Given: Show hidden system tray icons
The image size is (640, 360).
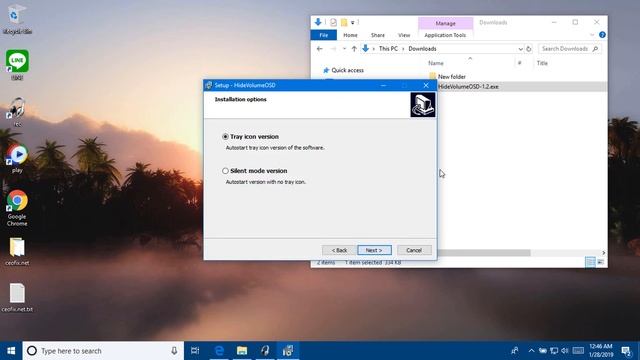Looking at the screenshot, I should click(531, 351).
